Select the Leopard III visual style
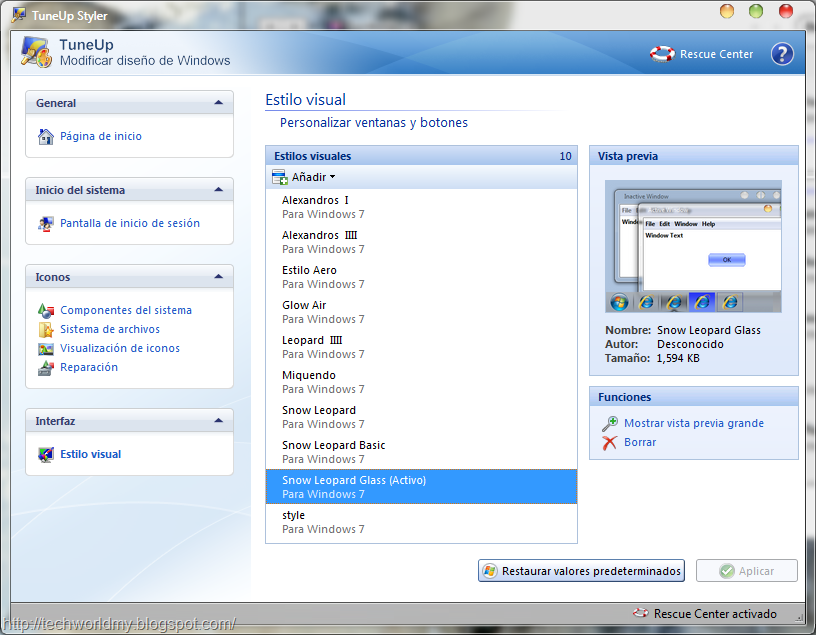Screen dimensions: 816x635 coord(421,347)
